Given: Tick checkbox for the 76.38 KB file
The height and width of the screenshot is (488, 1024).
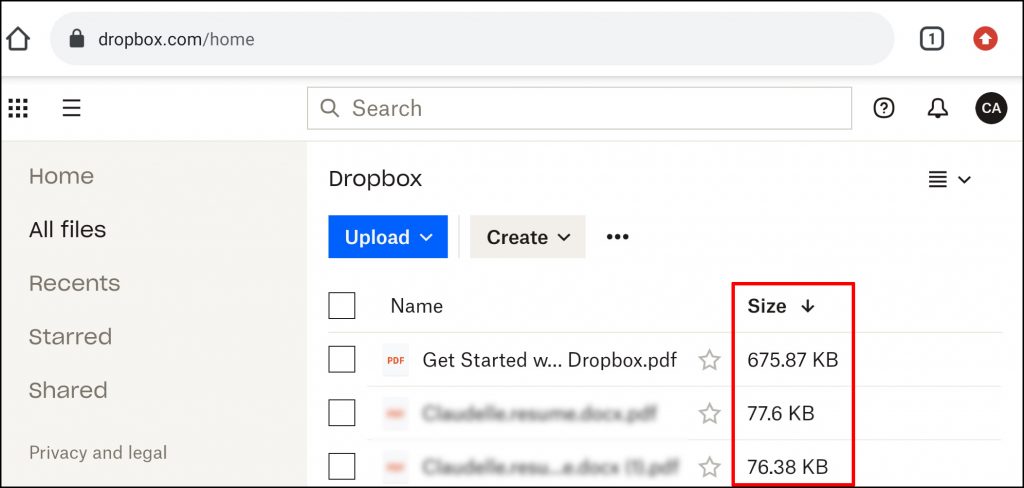Looking at the screenshot, I should point(342,466).
